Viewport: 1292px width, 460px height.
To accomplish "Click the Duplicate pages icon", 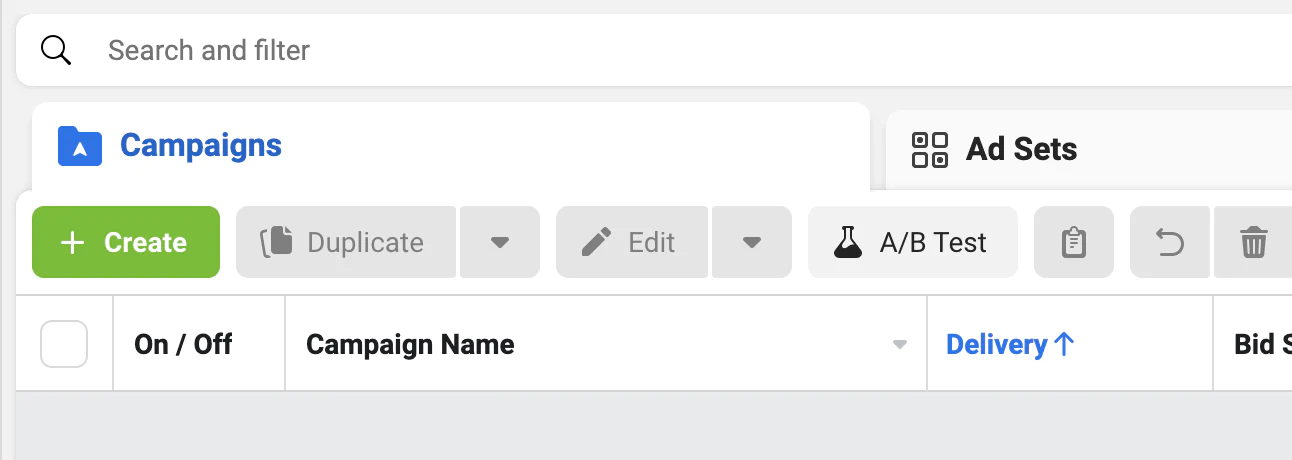I will [x=276, y=242].
